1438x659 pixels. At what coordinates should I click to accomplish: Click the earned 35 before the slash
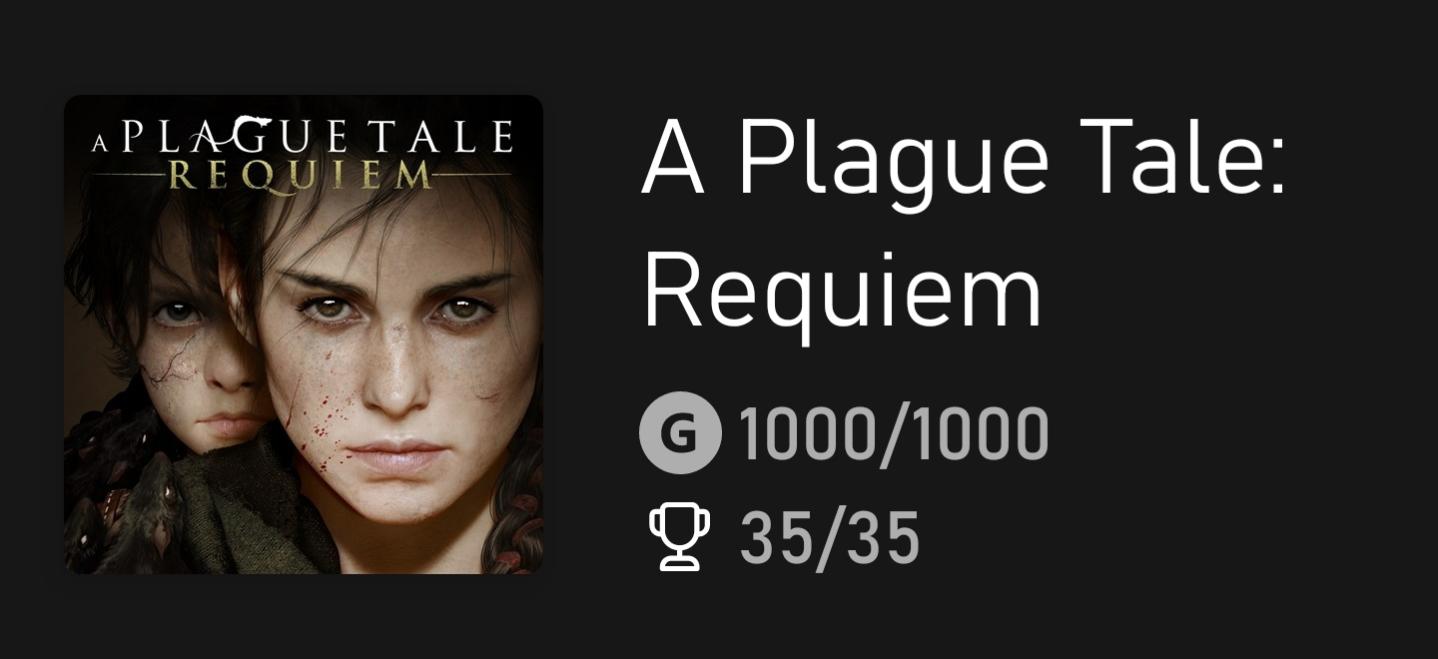tap(773, 538)
